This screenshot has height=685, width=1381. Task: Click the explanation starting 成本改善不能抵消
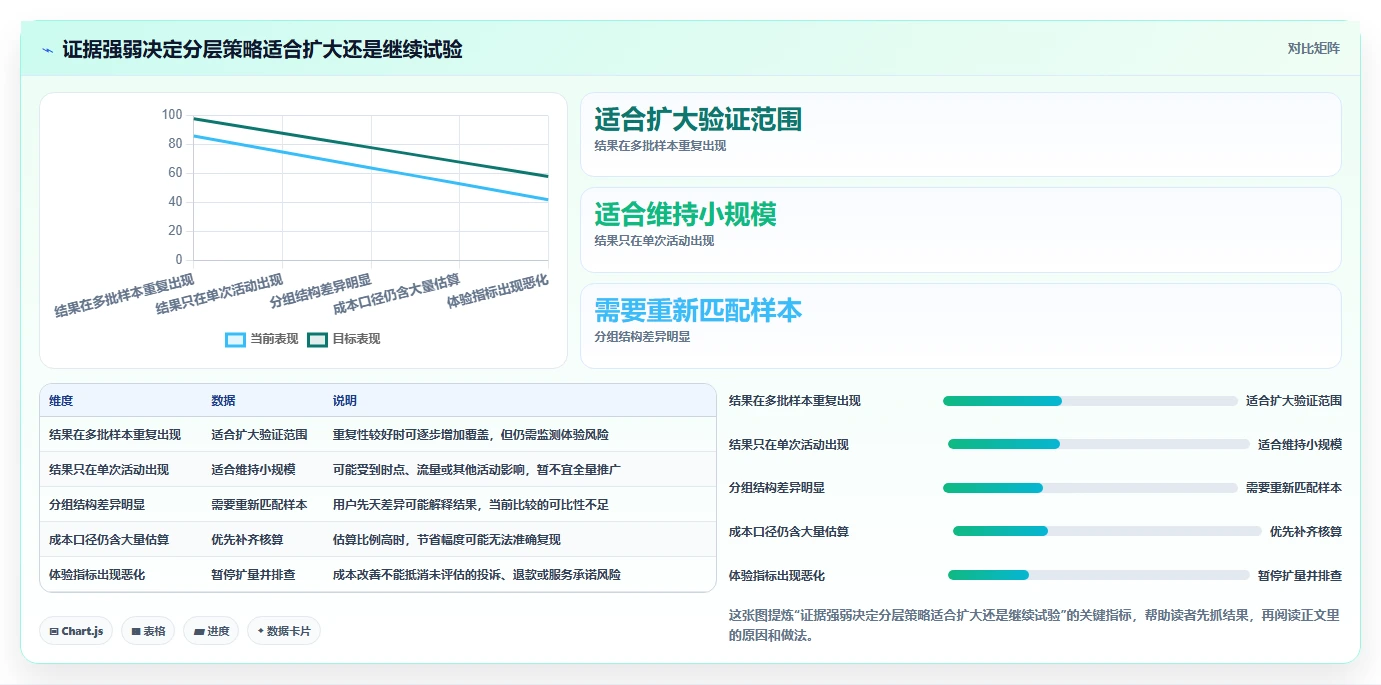click(477, 575)
